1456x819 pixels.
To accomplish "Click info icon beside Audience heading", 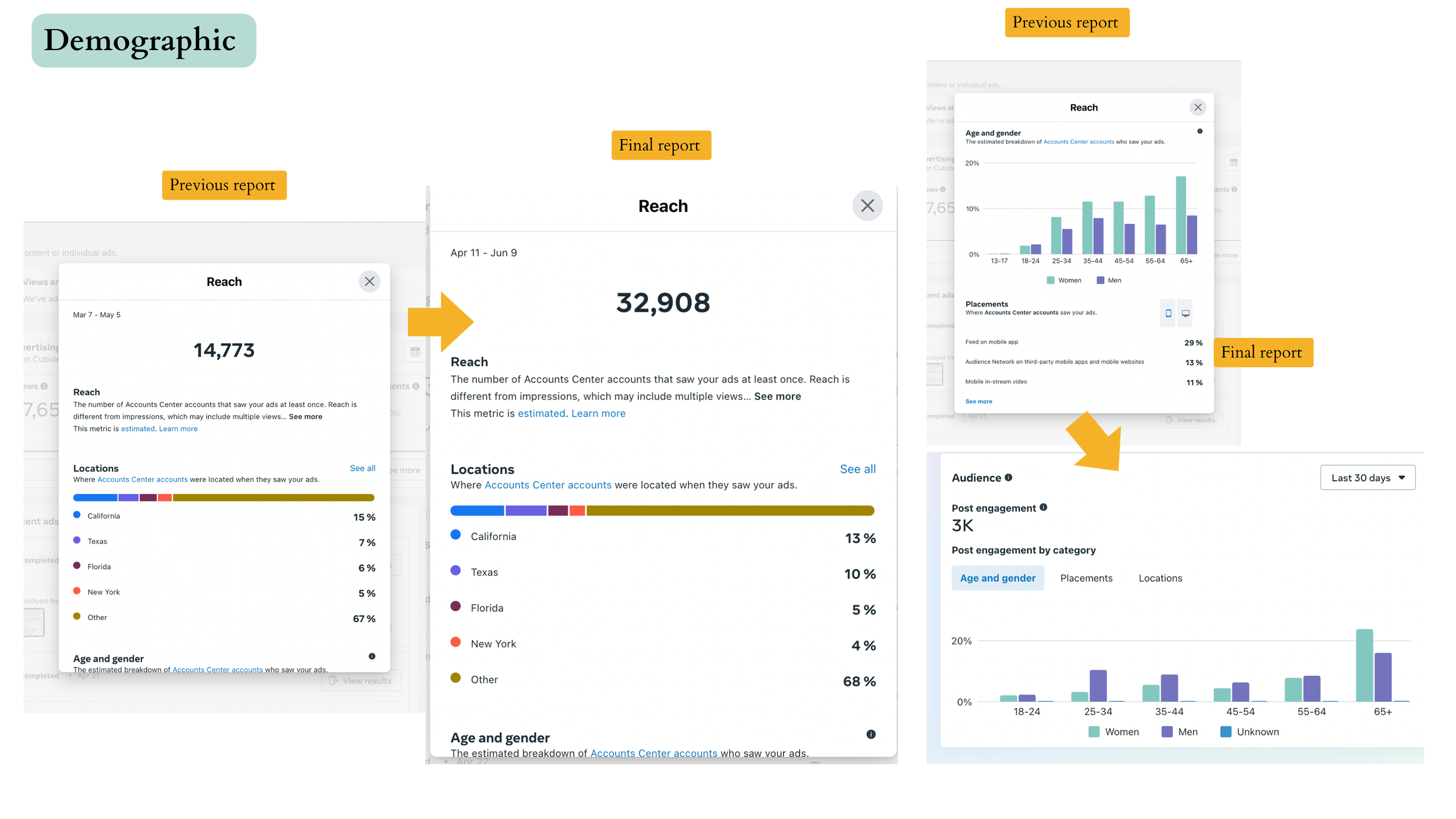I will [1008, 478].
